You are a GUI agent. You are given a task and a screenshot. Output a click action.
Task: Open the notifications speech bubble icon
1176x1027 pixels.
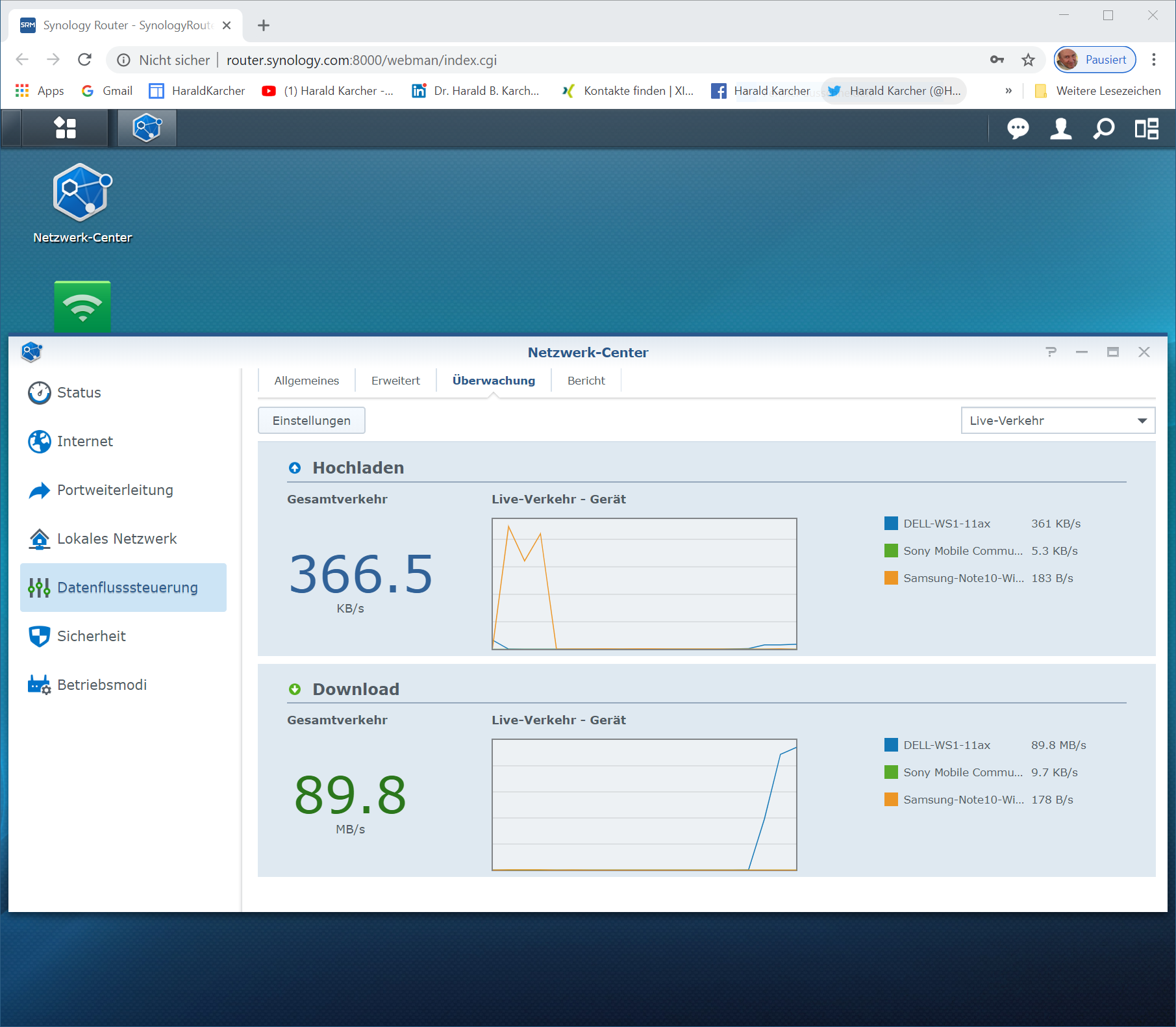coord(1018,129)
